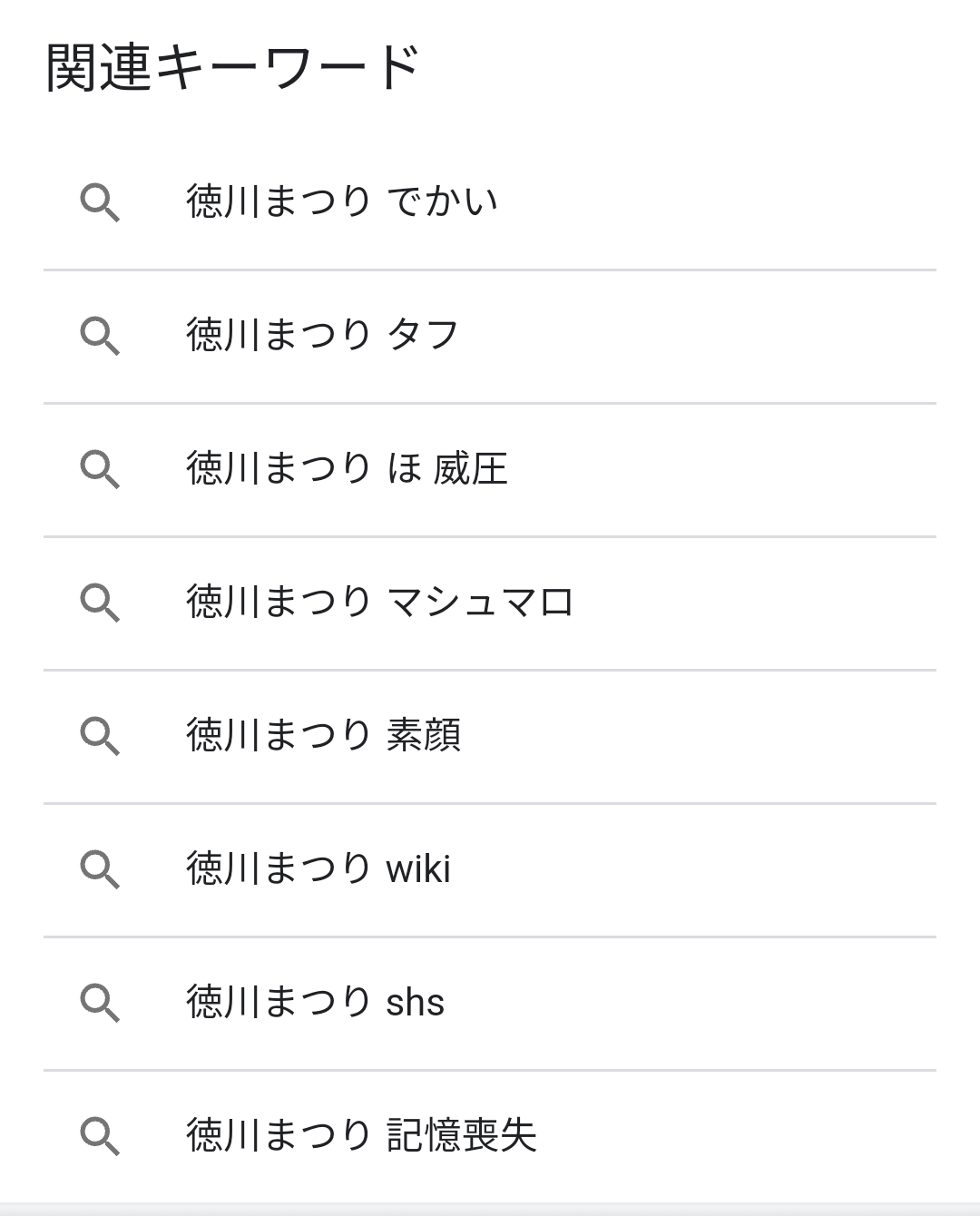The height and width of the screenshot is (1216, 980).
Task: Select the 徳川まつり タフ suggestion
Action: (323, 335)
